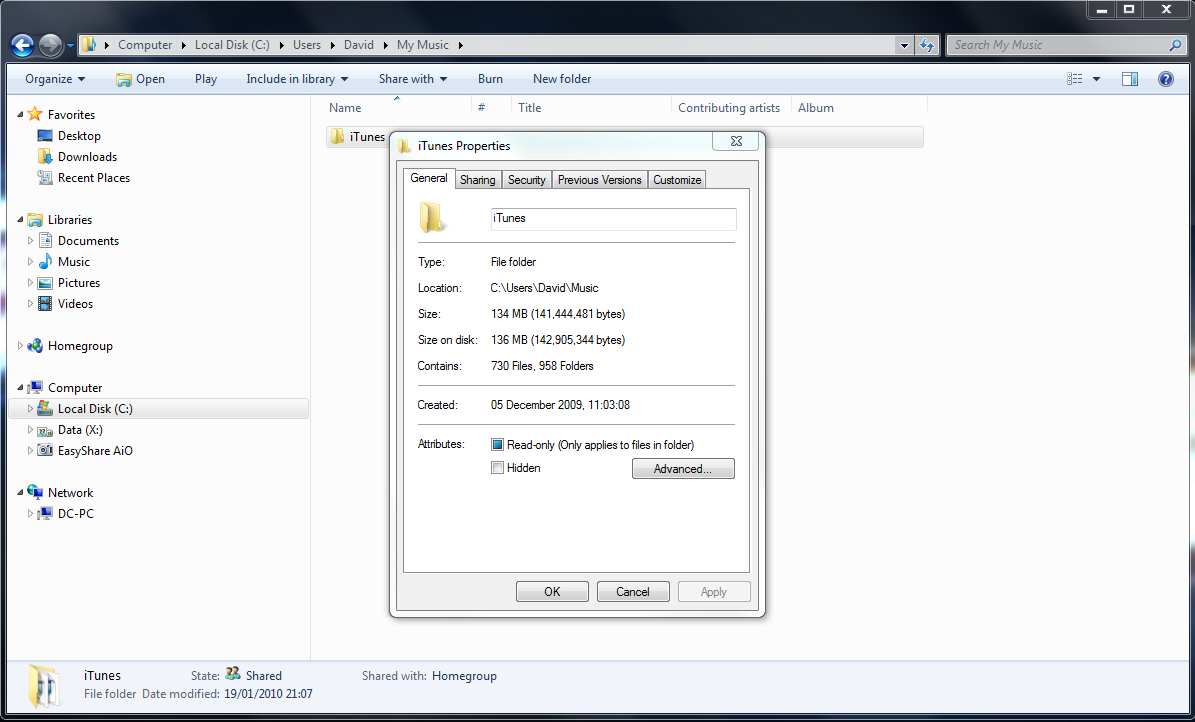Viewport: 1195px width, 722px height.
Task: Open the Include in library menu
Action: [x=297, y=79]
